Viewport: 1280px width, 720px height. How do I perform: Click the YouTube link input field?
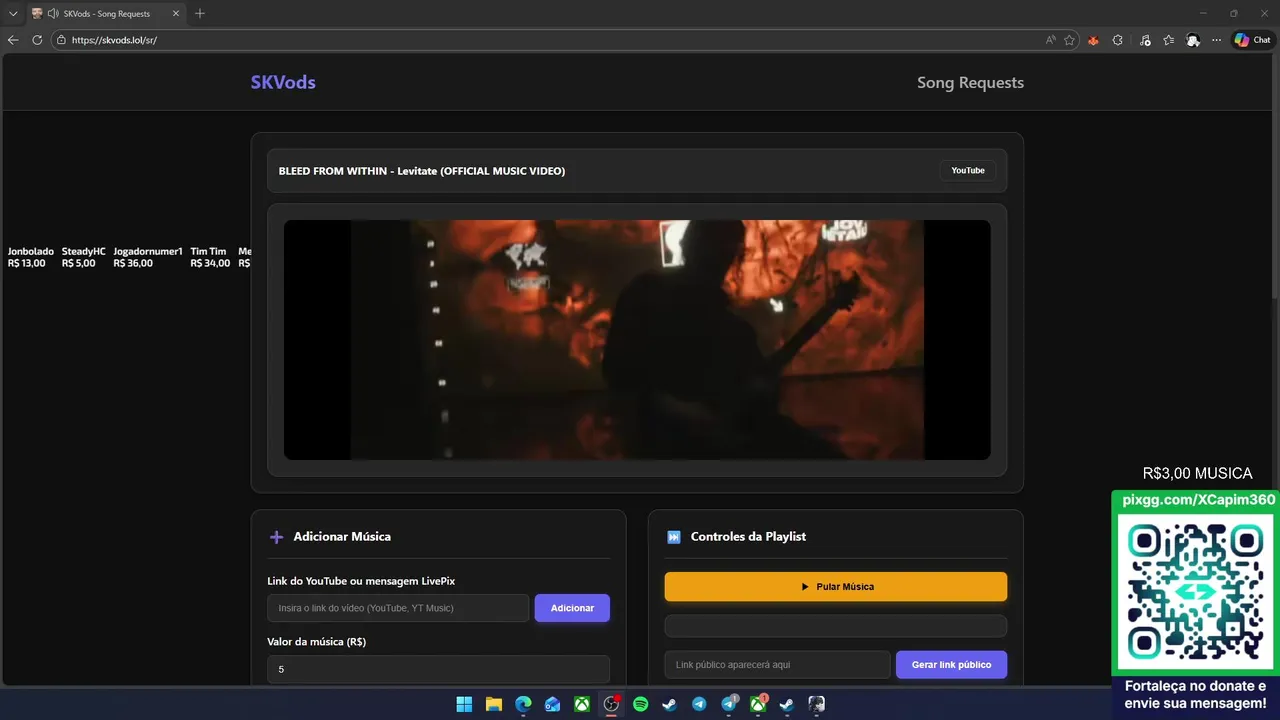click(x=398, y=608)
